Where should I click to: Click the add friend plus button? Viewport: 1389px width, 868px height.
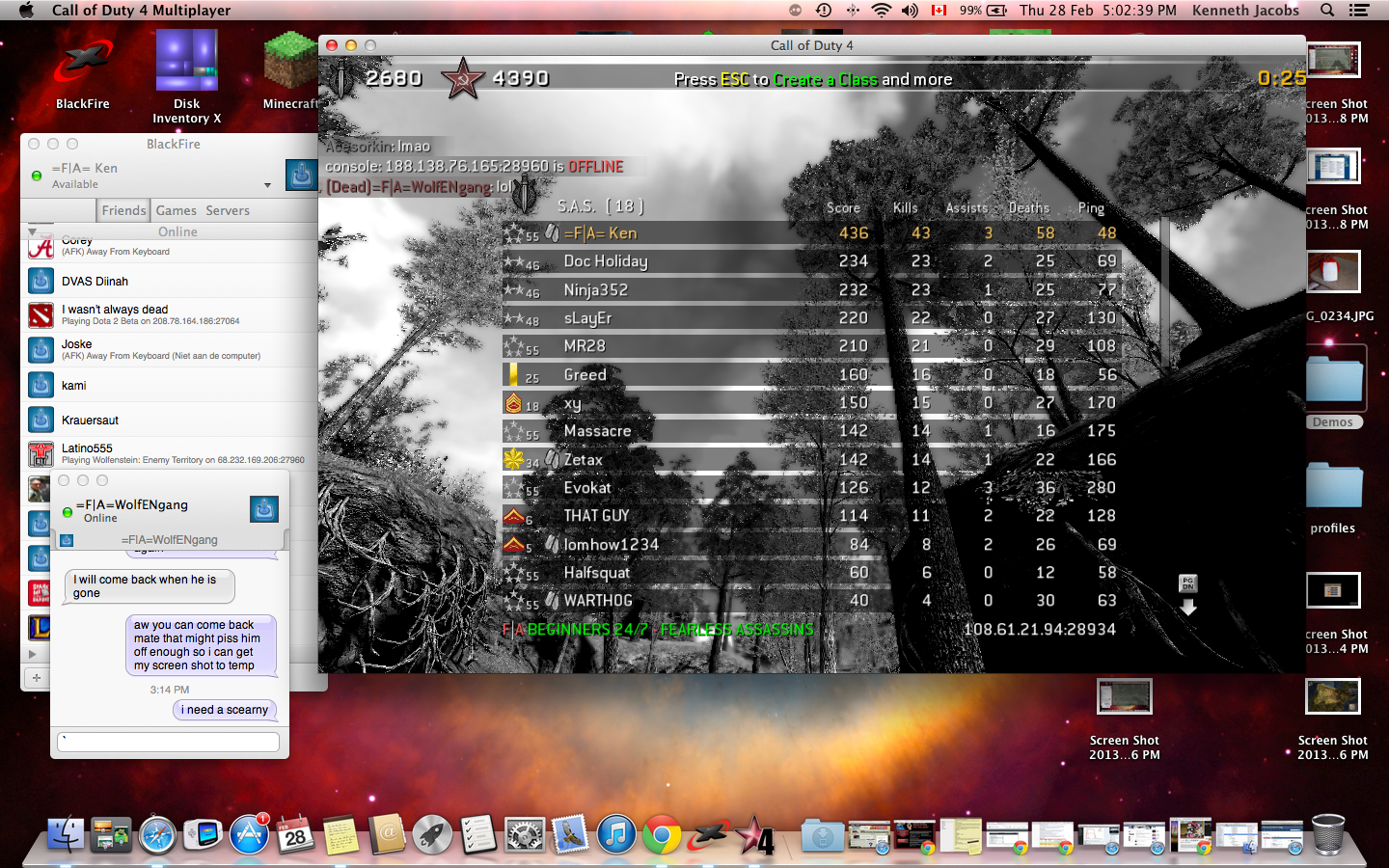(x=37, y=678)
